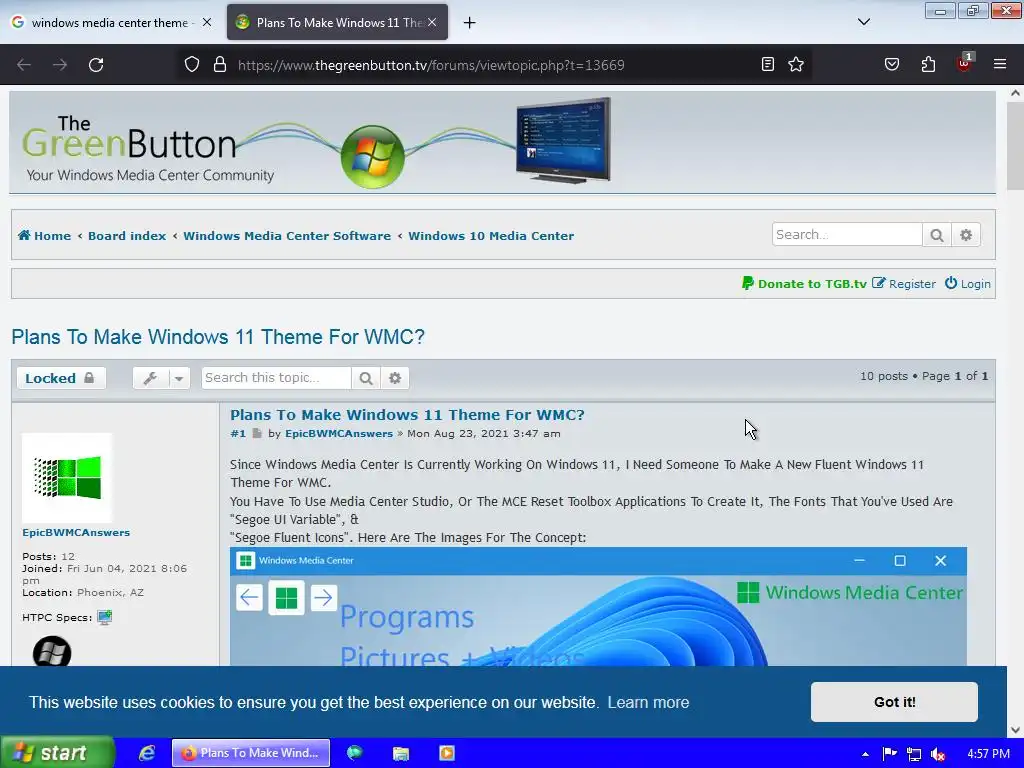
Task: Open author EpicBWMCAnswers link in post header
Action: pyautogui.click(x=339, y=434)
